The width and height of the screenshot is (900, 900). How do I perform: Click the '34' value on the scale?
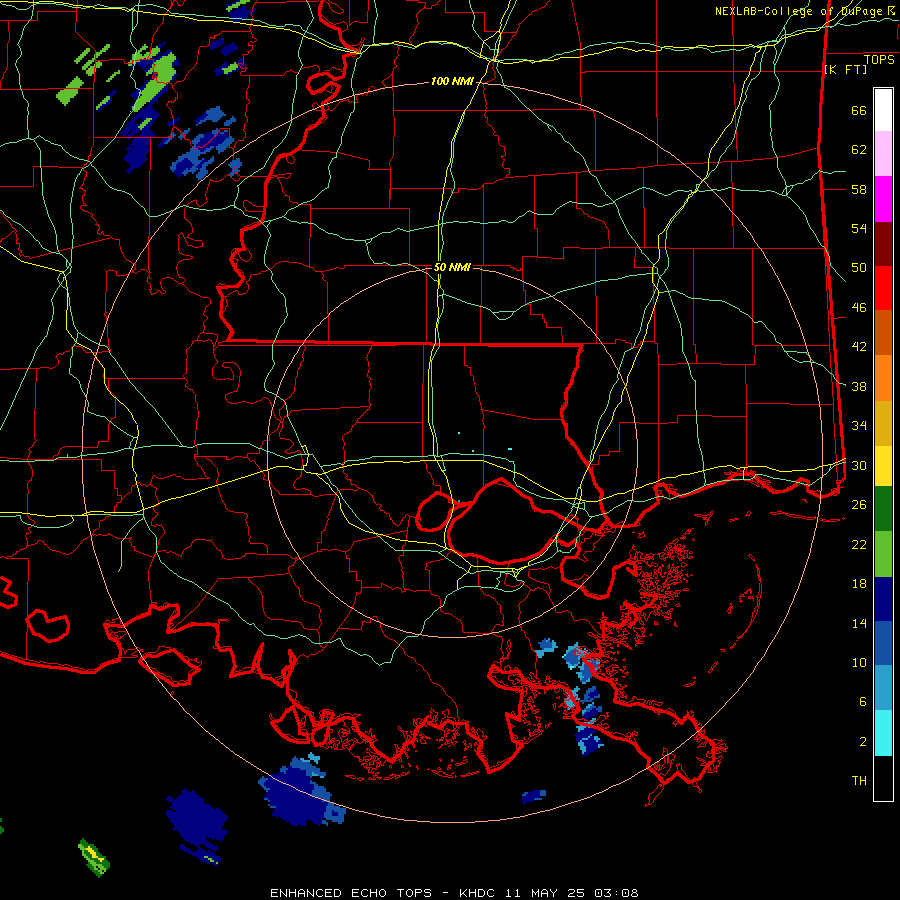tap(859, 426)
